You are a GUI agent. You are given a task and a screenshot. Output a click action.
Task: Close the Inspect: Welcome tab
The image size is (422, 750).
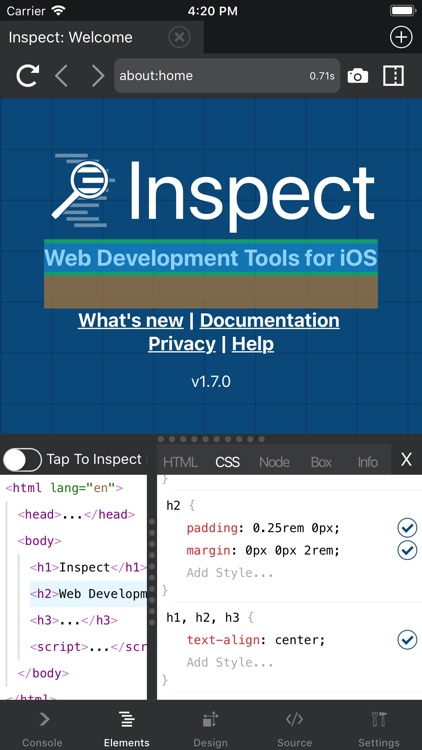coord(179,37)
